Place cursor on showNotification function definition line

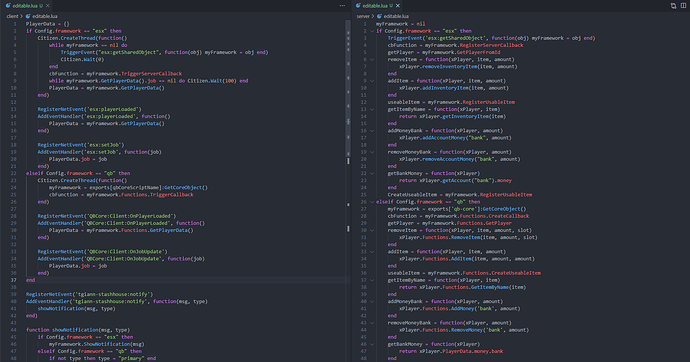[77, 330]
